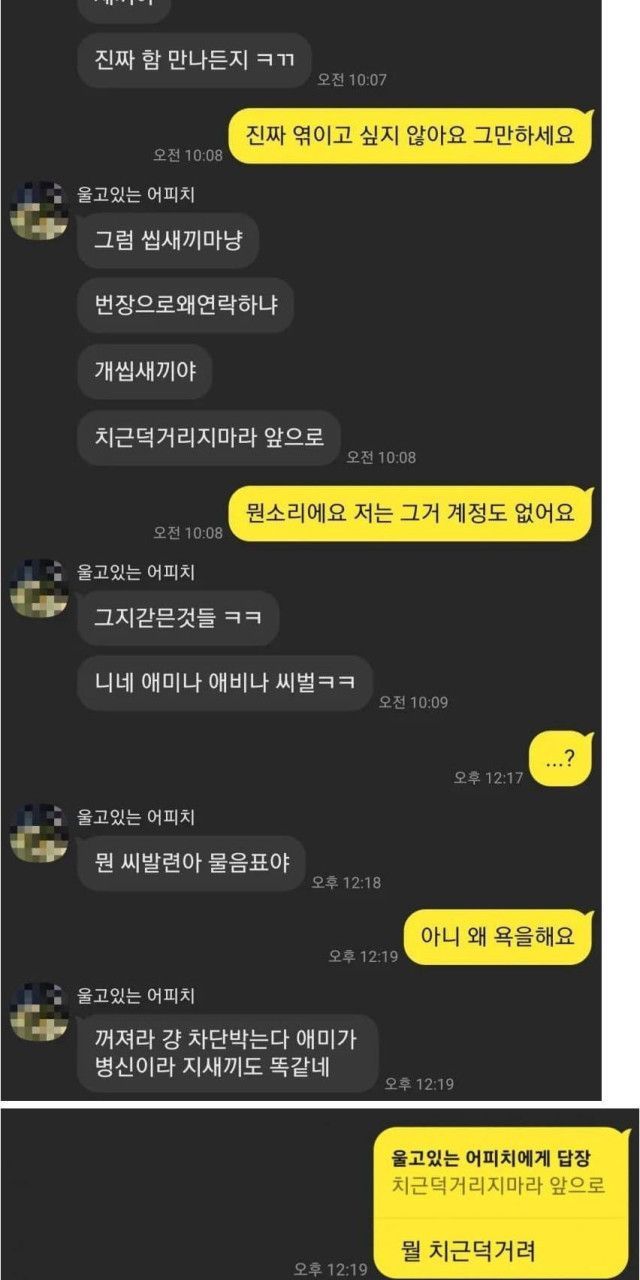
Task: Tap the '오후 12:17' timestamp
Action: [x=488, y=777]
